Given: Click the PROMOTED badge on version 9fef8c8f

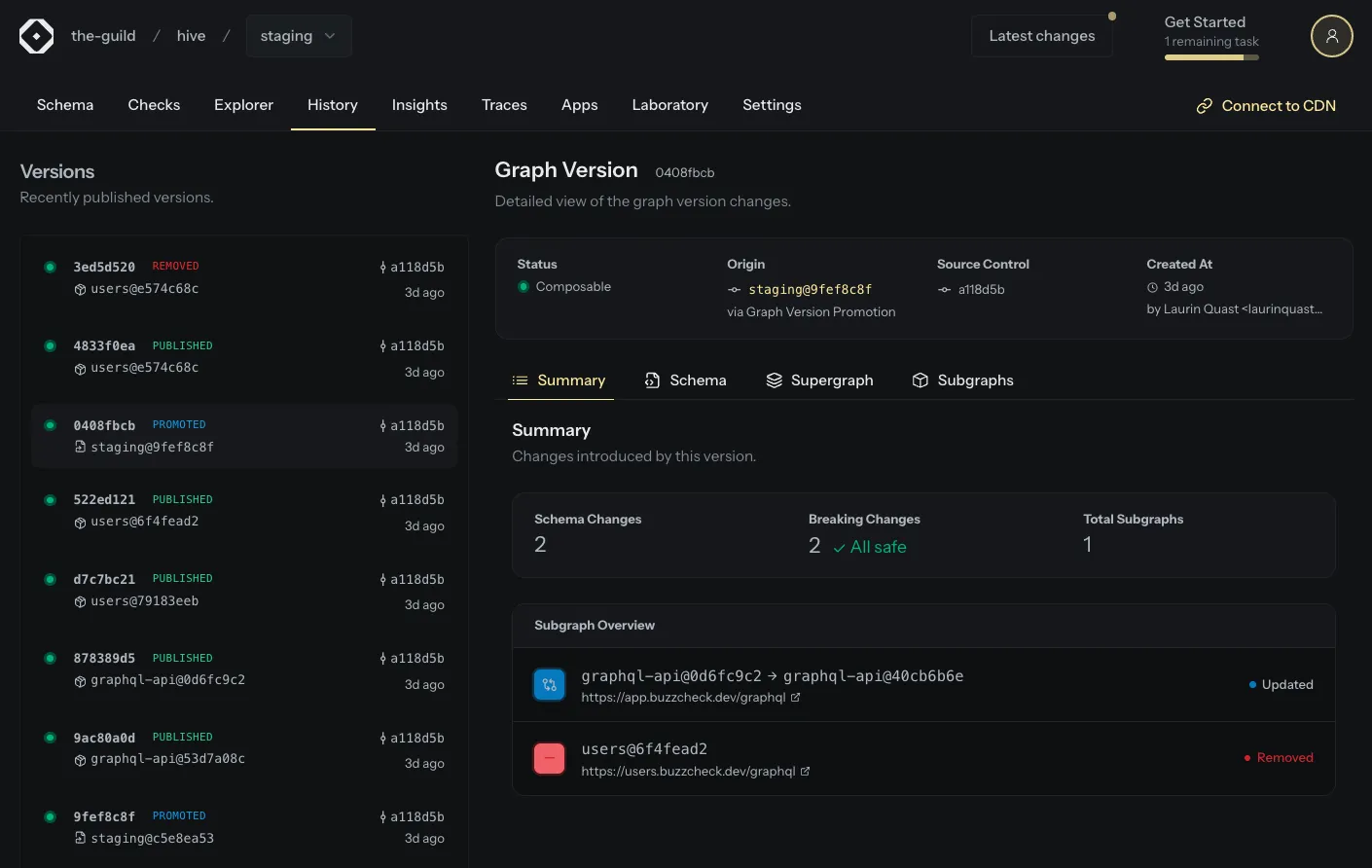Looking at the screenshot, I should [179, 816].
